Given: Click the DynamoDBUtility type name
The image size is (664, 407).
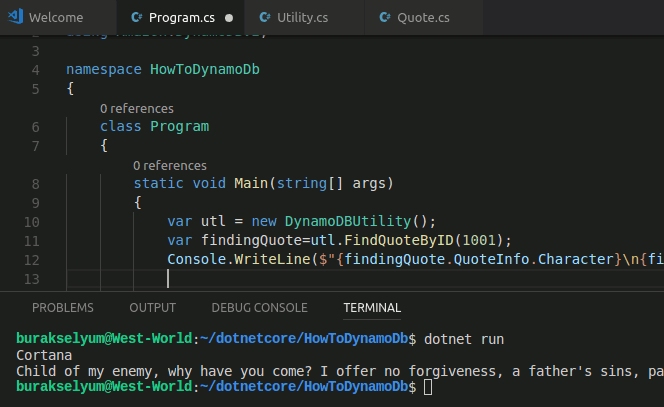Looking at the screenshot, I should point(348,221).
